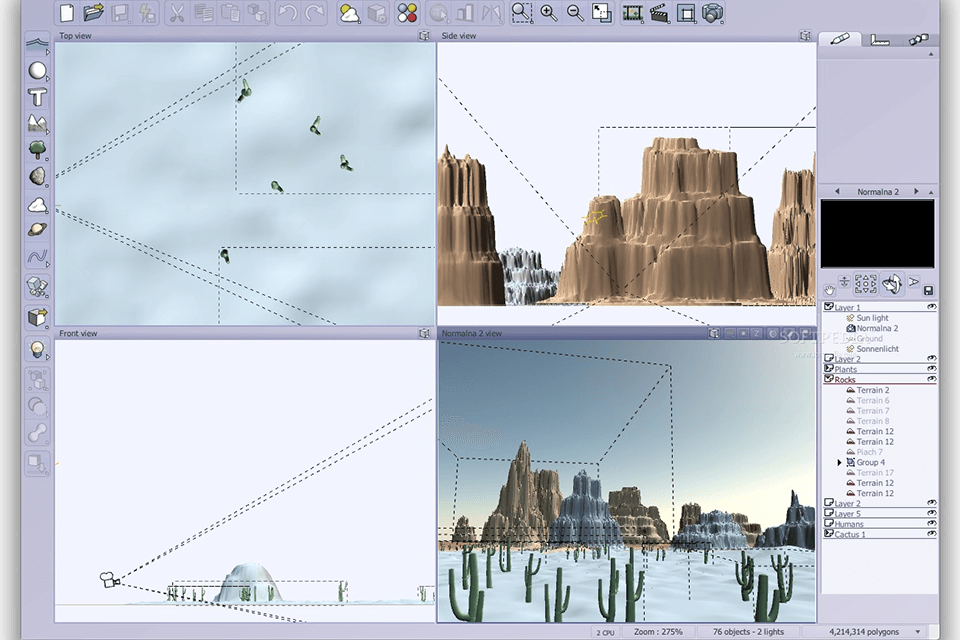960x640 pixels.
Task: Toggle visibility eye for Plants layer
Action: 931,369
